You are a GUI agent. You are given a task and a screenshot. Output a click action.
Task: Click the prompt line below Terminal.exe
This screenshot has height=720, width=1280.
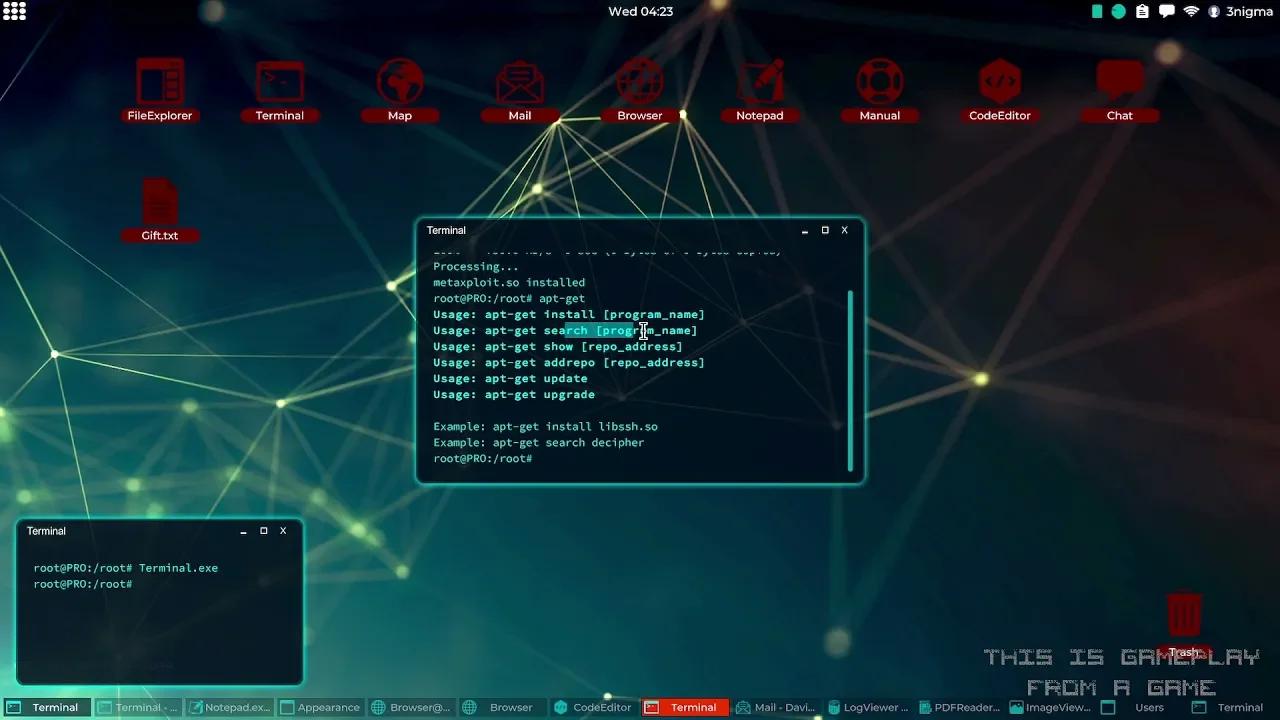point(83,584)
